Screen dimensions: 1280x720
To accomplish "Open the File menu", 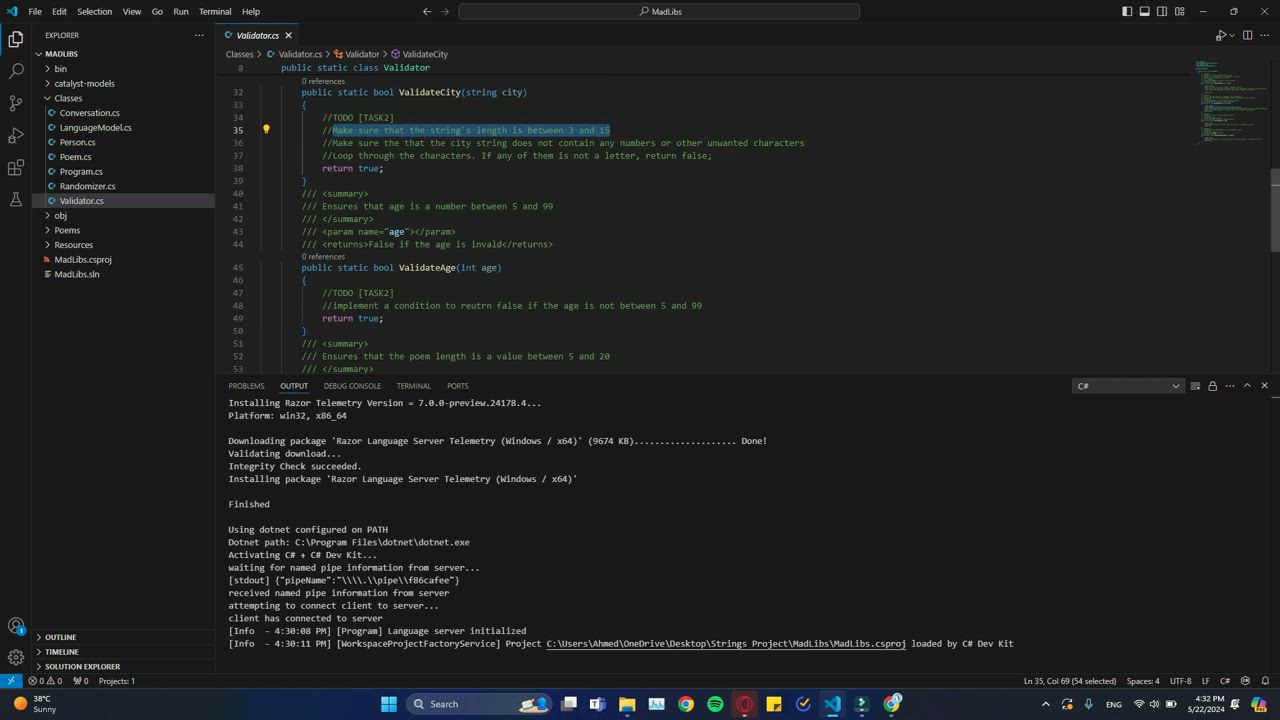I will 35,12.
